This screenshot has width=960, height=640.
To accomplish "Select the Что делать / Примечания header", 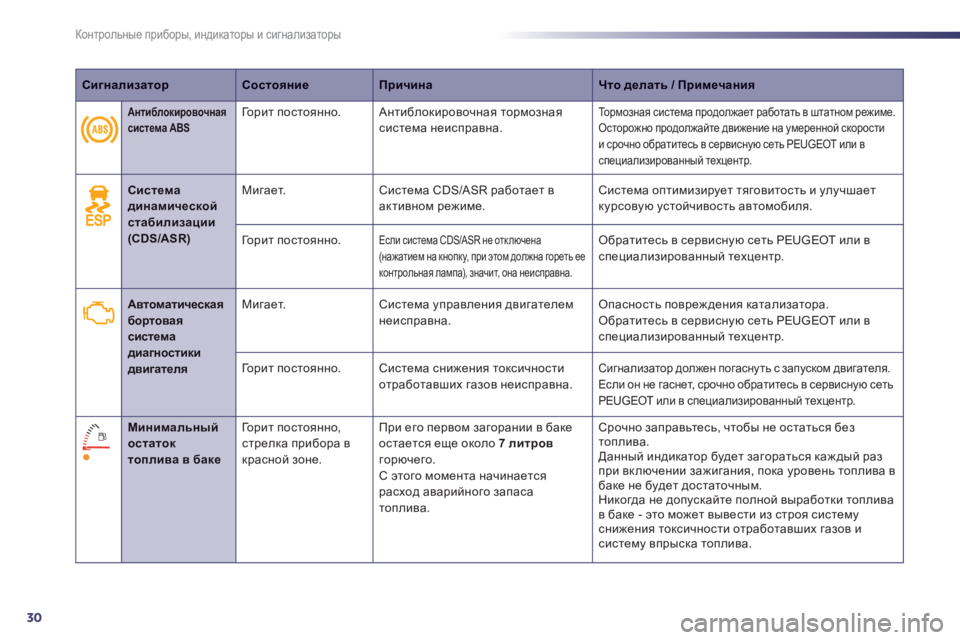I will coord(675,85).
